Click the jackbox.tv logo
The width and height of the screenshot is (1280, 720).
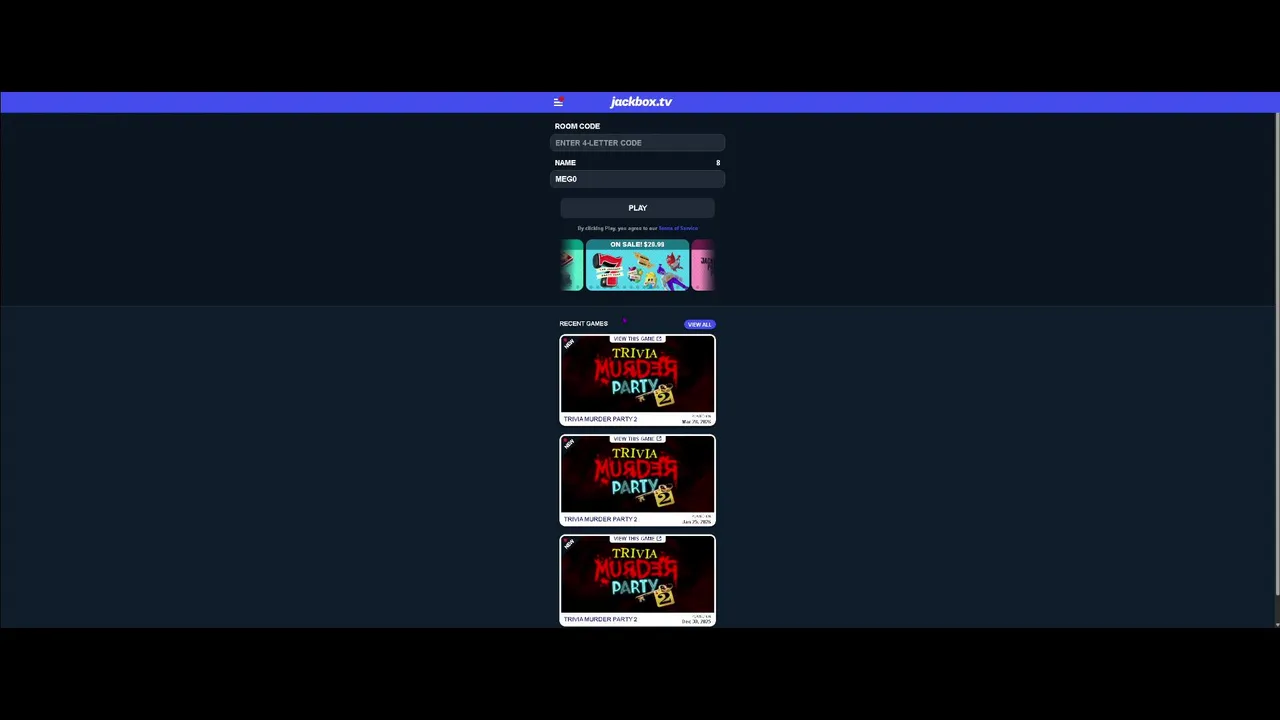click(641, 102)
